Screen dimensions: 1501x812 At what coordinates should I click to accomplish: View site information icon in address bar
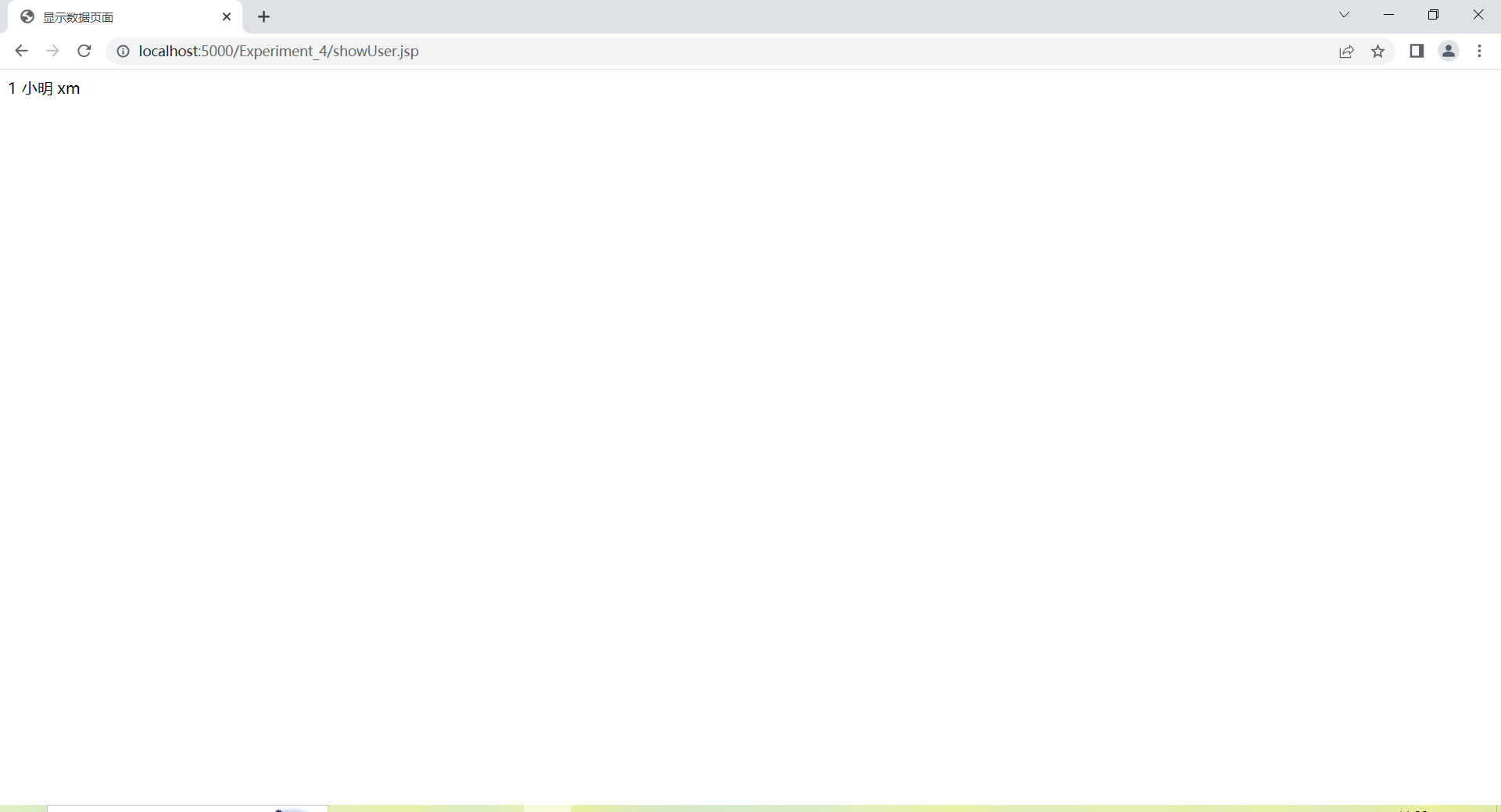(123, 51)
